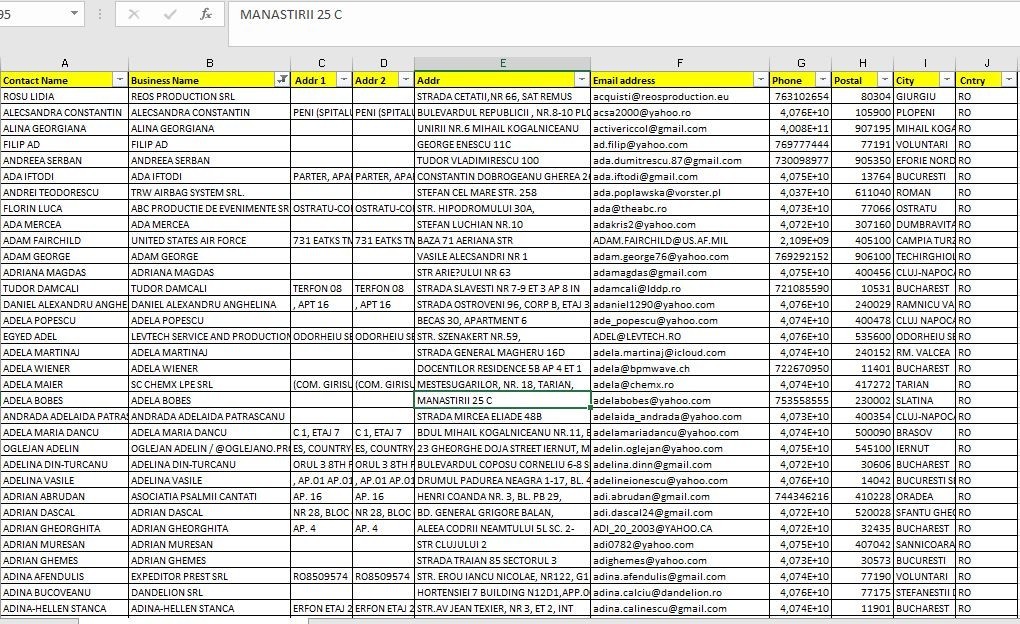Open Business Name applied filter button
The width and height of the screenshot is (1020, 624).
coord(282,79)
